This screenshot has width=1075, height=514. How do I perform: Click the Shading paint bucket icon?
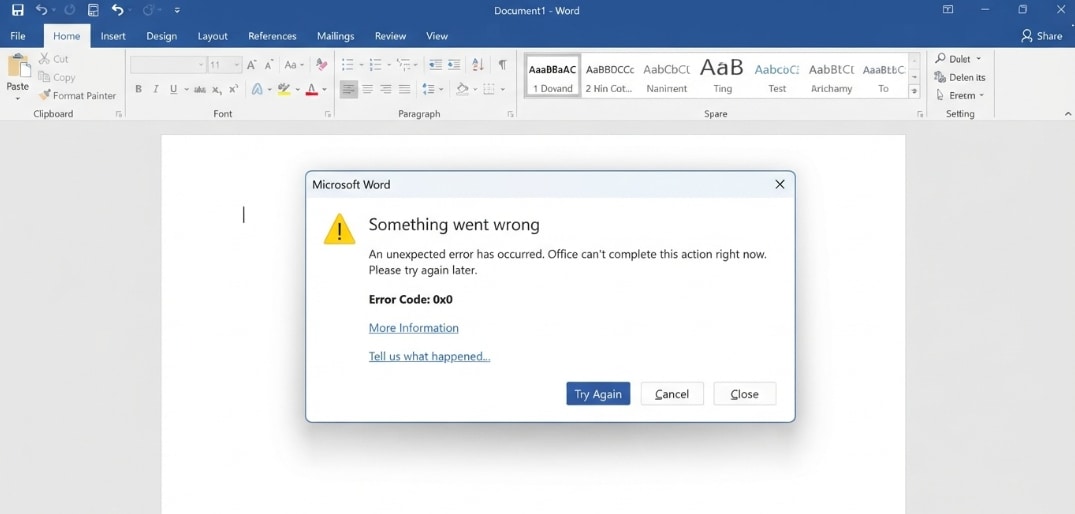click(x=462, y=89)
